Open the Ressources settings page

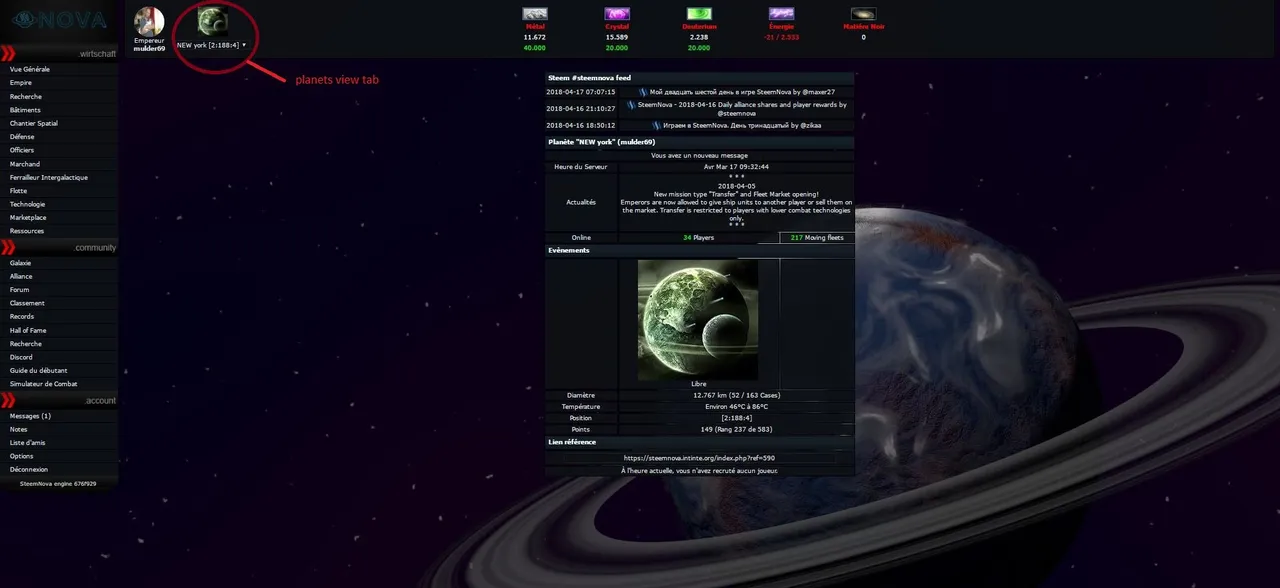point(27,231)
